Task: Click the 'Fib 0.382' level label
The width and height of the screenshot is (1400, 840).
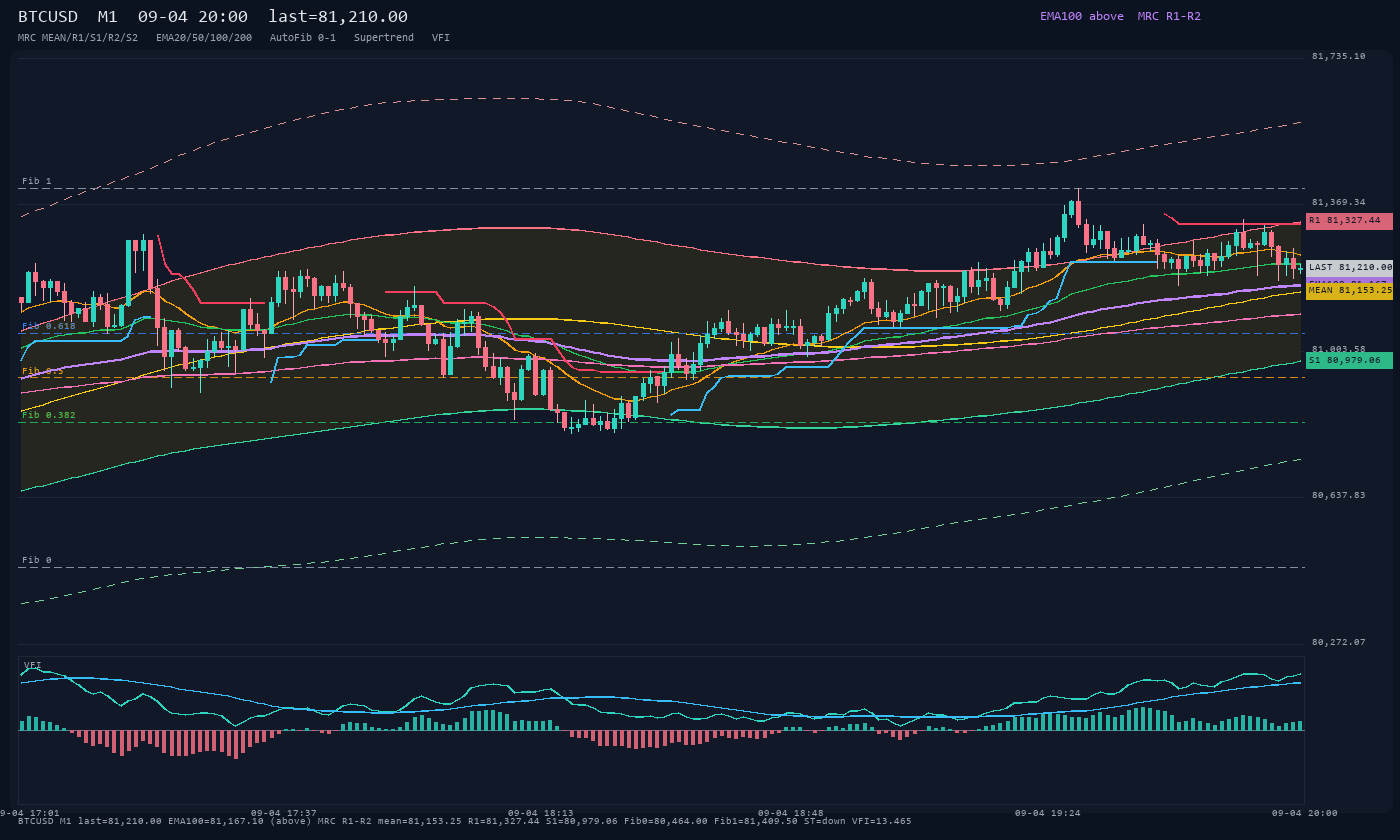Action: [x=49, y=415]
